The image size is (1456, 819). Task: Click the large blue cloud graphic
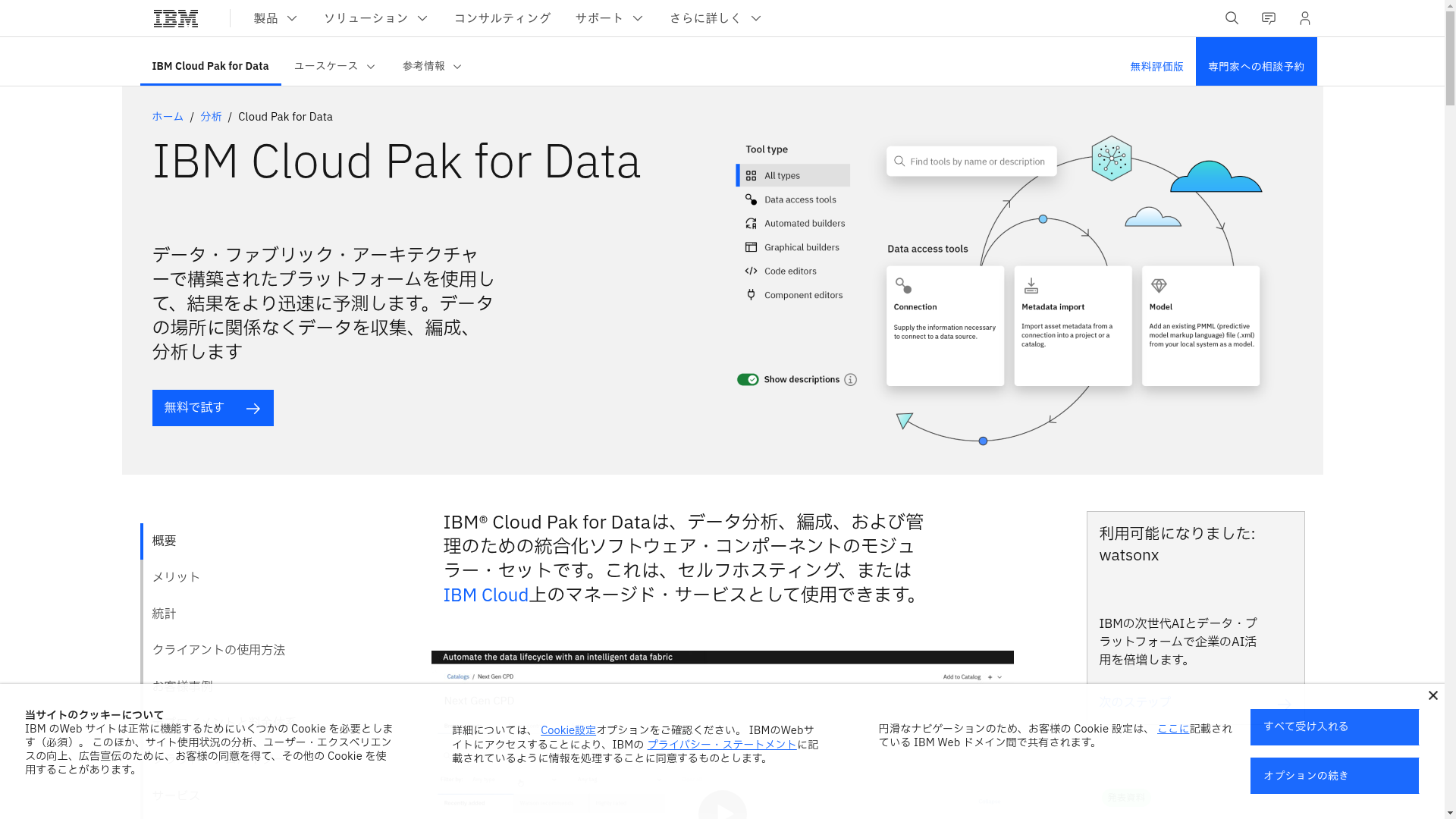pos(1216,177)
